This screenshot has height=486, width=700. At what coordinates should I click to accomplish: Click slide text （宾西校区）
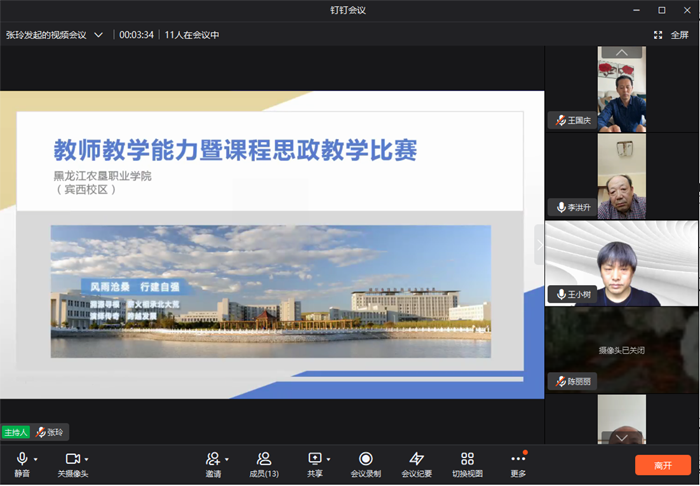click(86, 190)
